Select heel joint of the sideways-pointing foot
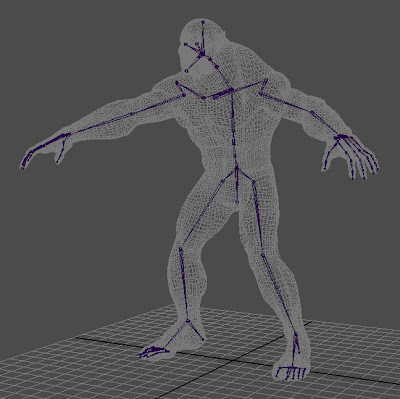 [203, 339]
